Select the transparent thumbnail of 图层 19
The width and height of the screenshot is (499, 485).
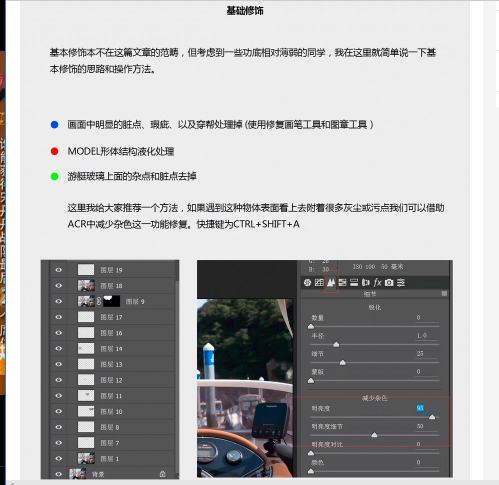[x=86, y=270]
